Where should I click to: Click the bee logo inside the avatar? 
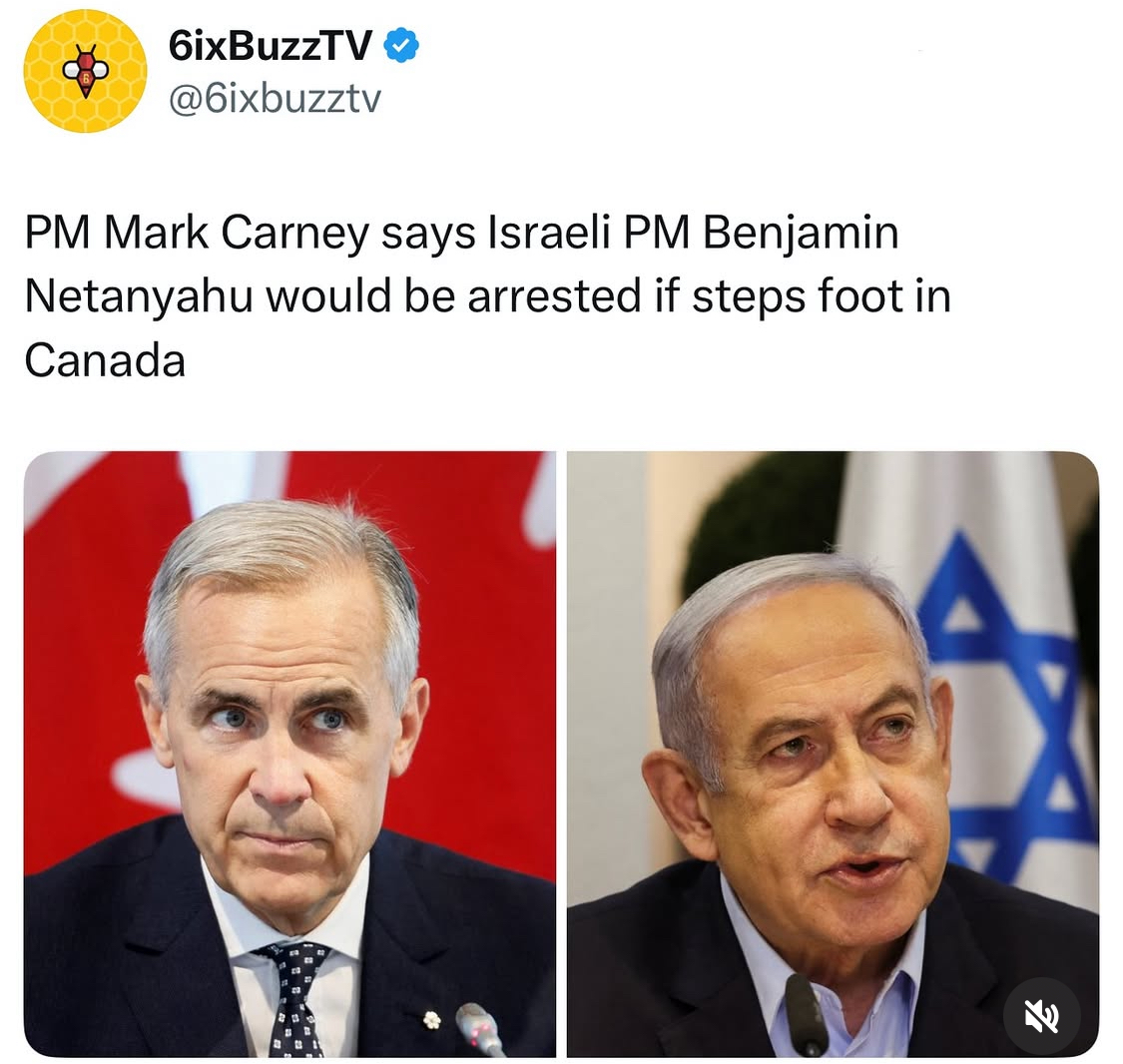click(85, 70)
